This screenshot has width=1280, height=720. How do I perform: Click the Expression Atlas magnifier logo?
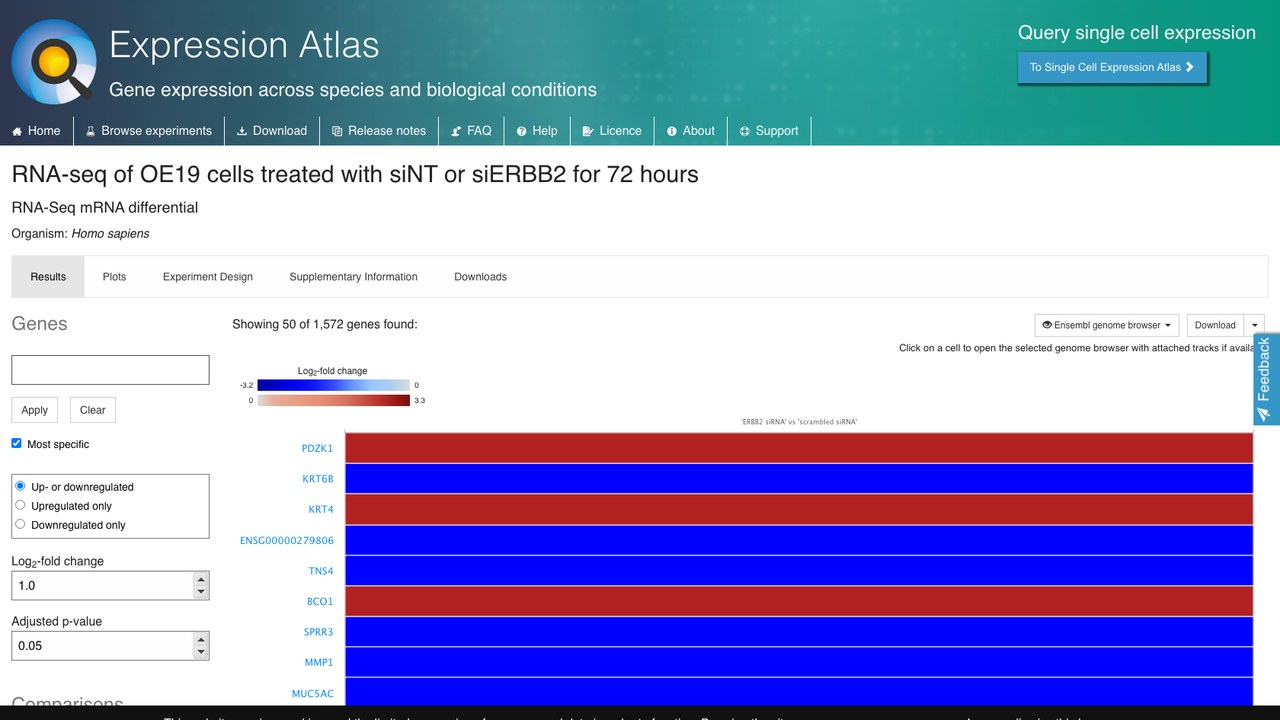coord(54,61)
